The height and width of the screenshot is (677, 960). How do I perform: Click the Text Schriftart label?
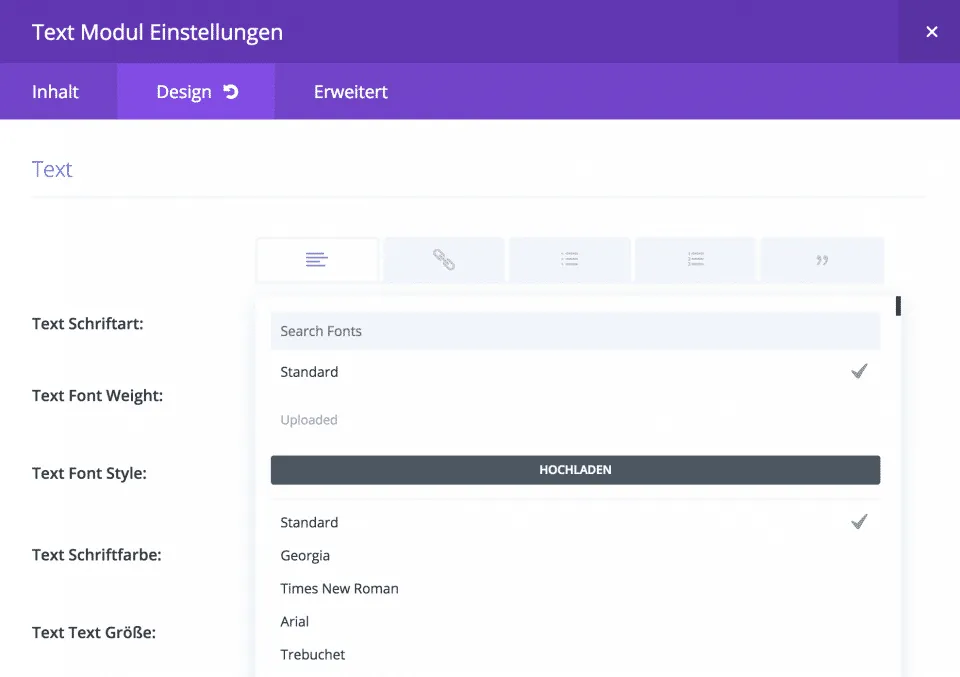[x=88, y=323]
